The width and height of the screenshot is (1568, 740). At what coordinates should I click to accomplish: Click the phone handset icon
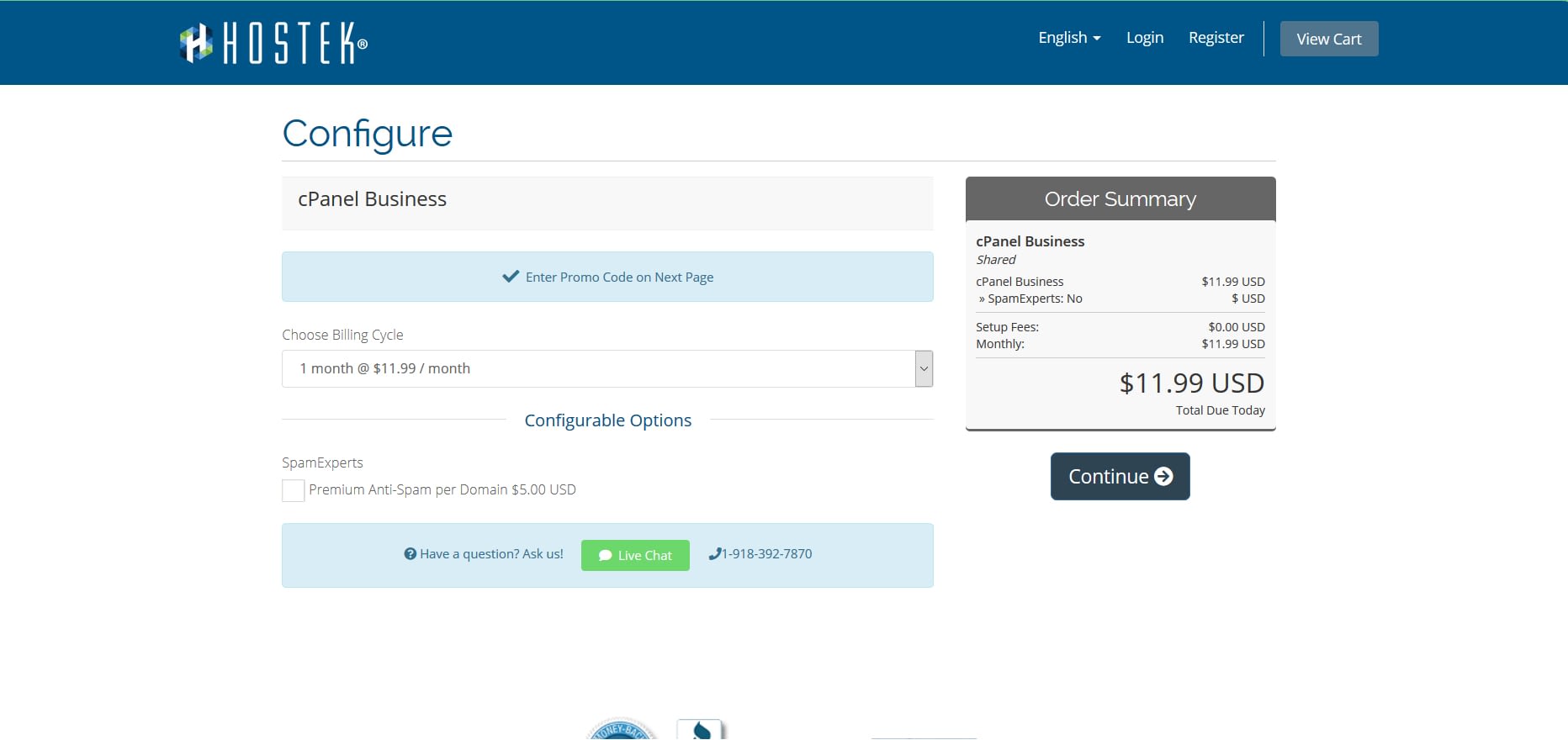click(715, 553)
